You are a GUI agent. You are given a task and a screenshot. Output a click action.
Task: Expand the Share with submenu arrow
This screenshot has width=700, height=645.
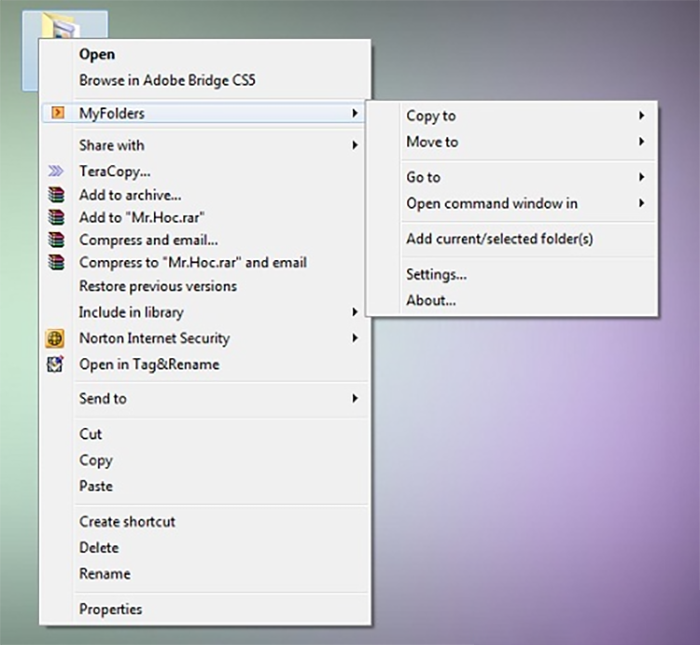355,145
